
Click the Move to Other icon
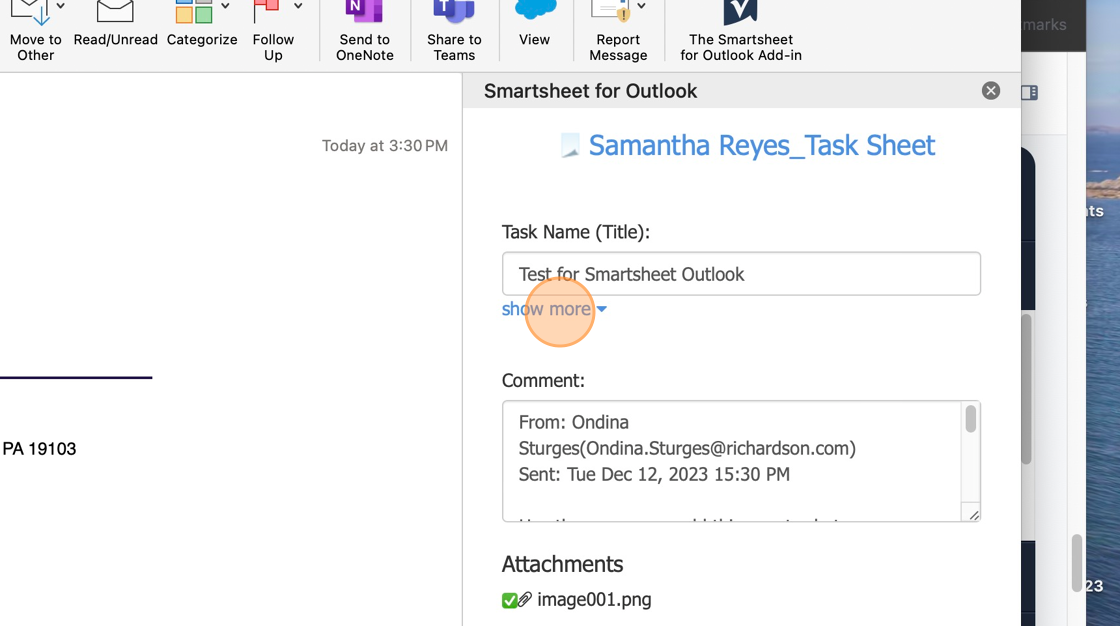pos(29,12)
